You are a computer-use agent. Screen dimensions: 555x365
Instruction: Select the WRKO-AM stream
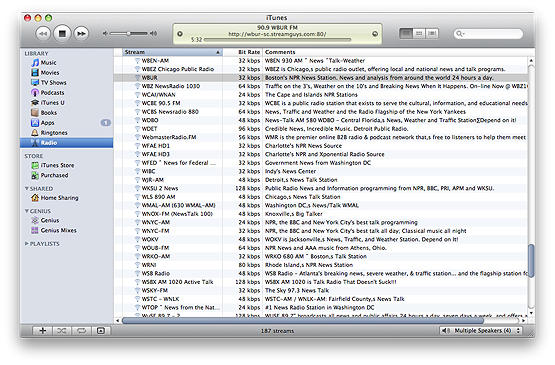[320, 256]
